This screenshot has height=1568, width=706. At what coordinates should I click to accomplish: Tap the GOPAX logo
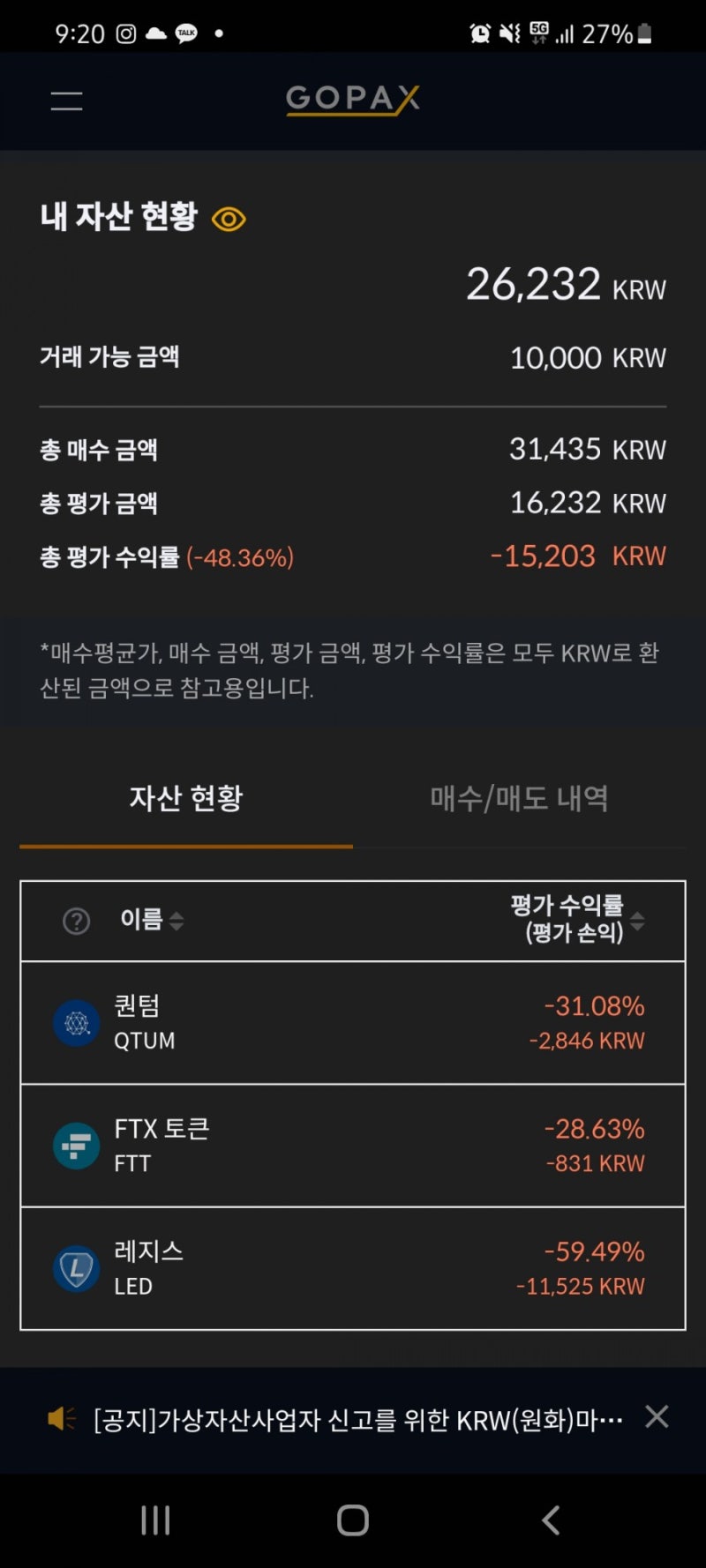pyautogui.click(x=352, y=100)
